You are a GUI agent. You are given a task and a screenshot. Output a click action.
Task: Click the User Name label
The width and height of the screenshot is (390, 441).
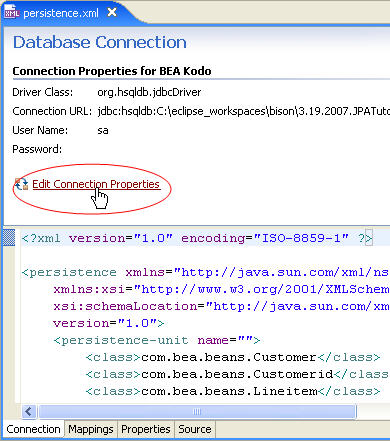coord(40,130)
